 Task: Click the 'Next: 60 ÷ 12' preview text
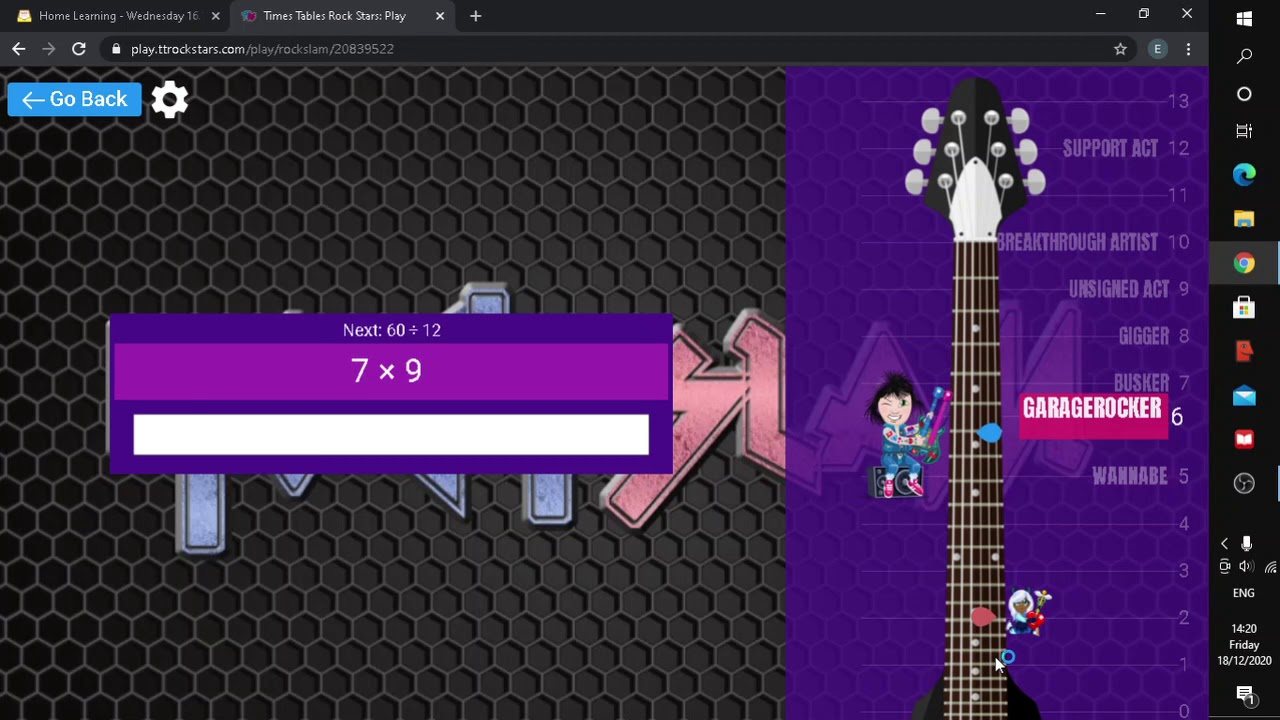[x=391, y=330]
